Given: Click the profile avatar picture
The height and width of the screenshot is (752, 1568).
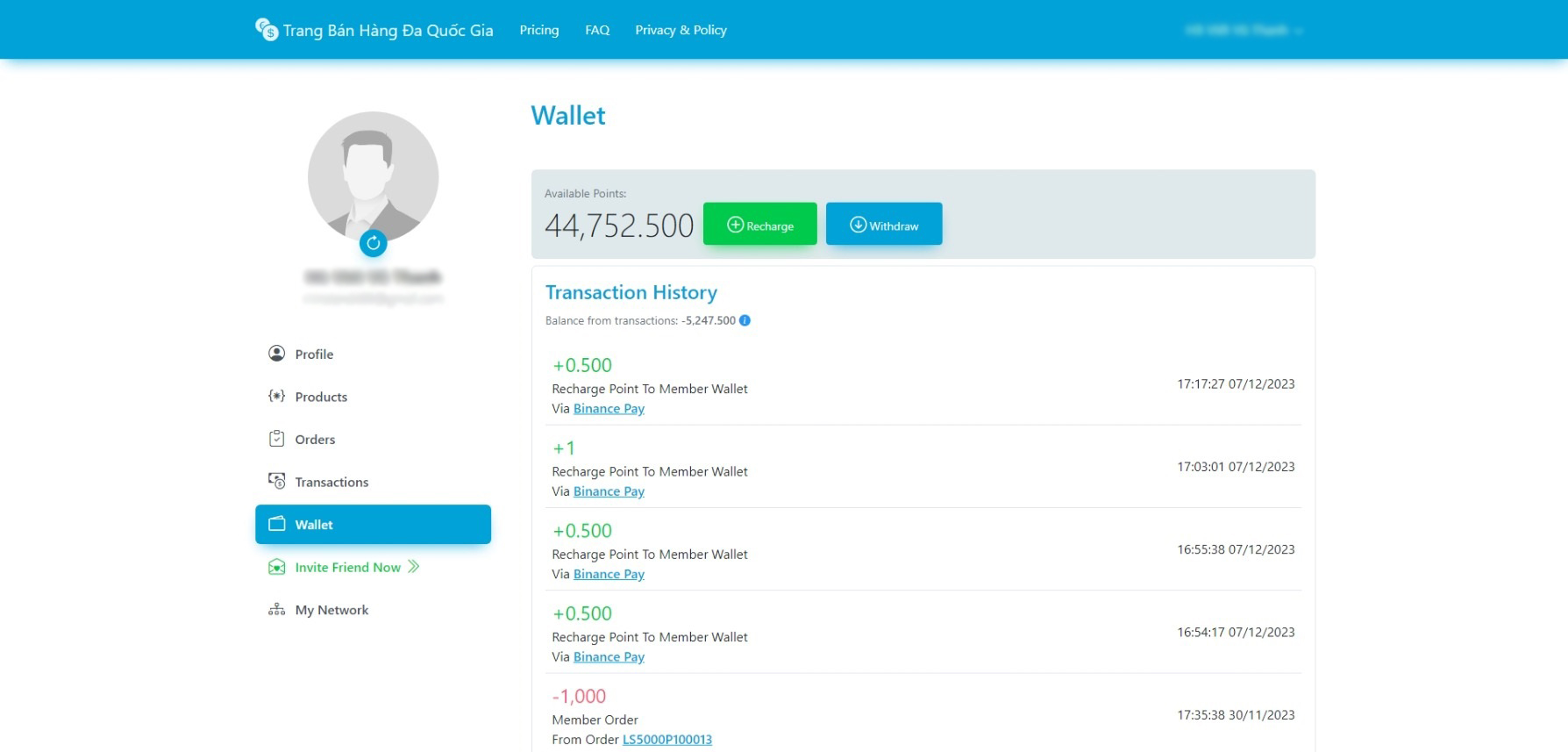Looking at the screenshot, I should [373, 176].
